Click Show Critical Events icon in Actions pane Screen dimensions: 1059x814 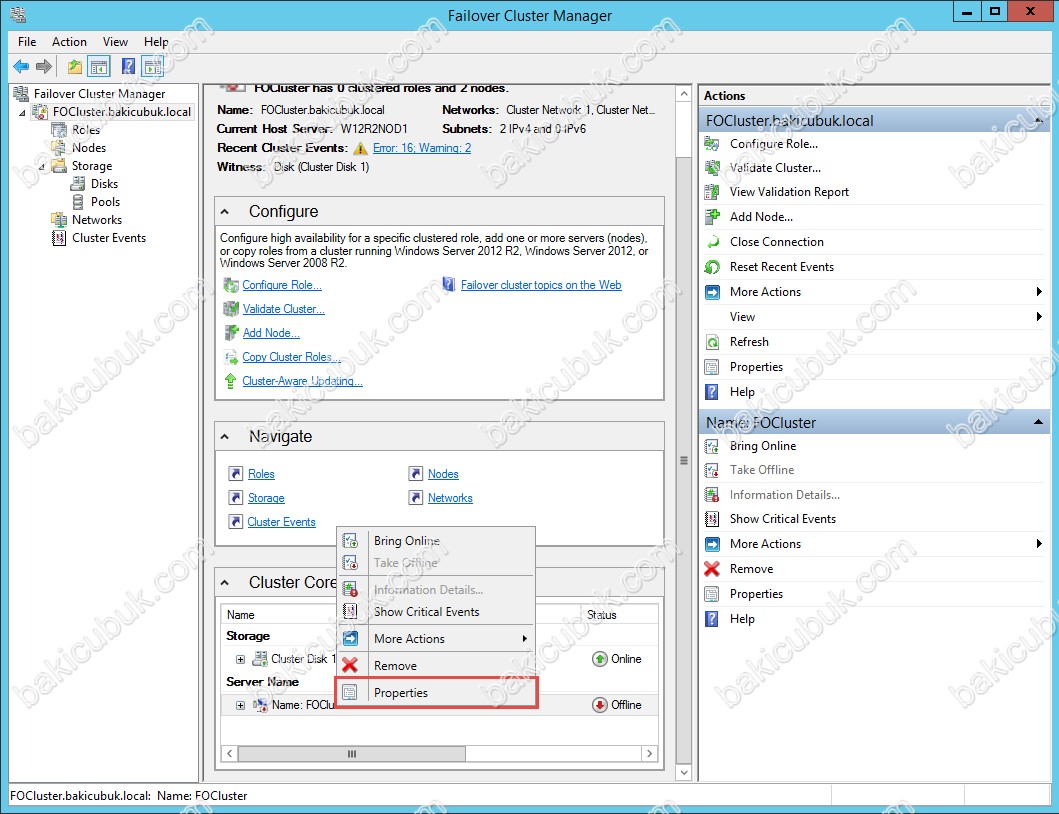click(712, 519)
